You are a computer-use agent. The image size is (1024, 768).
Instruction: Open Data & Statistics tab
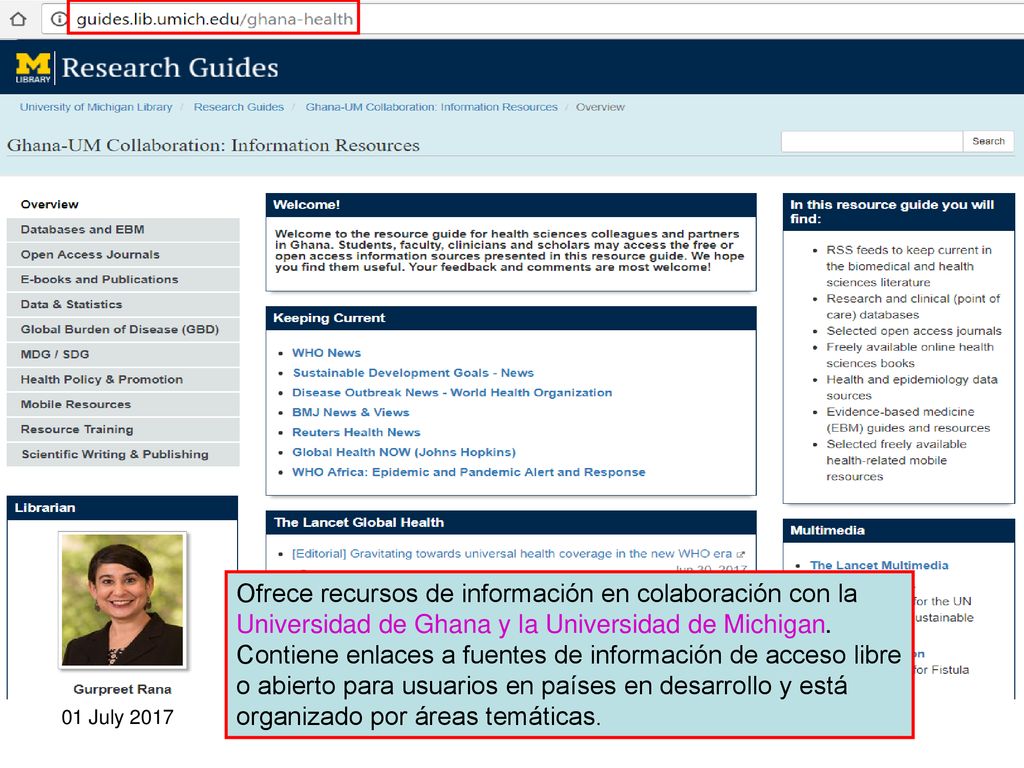coord(123,304)
